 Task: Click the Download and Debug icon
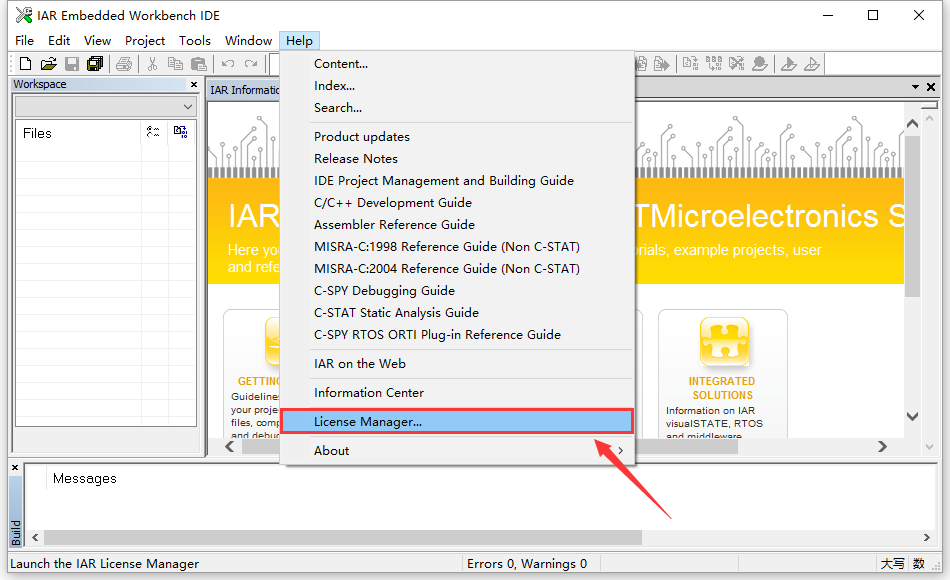click(x=788, y=64)
